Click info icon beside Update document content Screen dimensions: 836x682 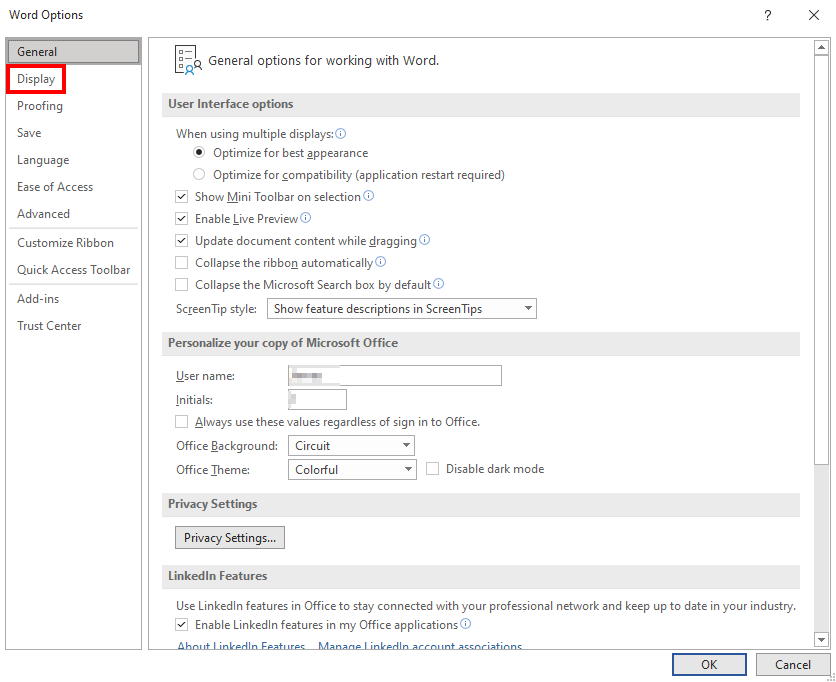coord(424,239)
